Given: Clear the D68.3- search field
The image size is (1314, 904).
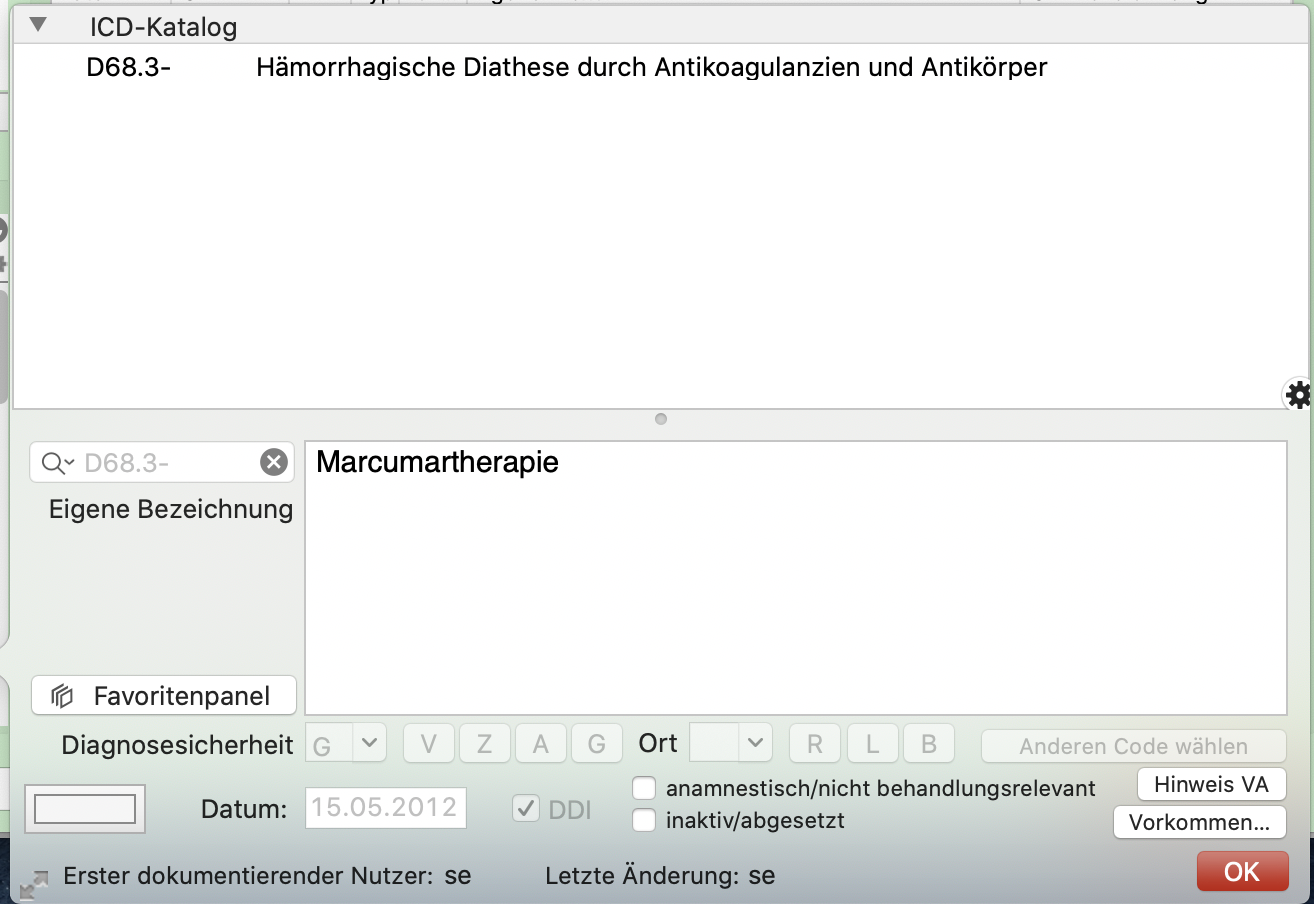Looking at the screenshot, I should [273, 462].
